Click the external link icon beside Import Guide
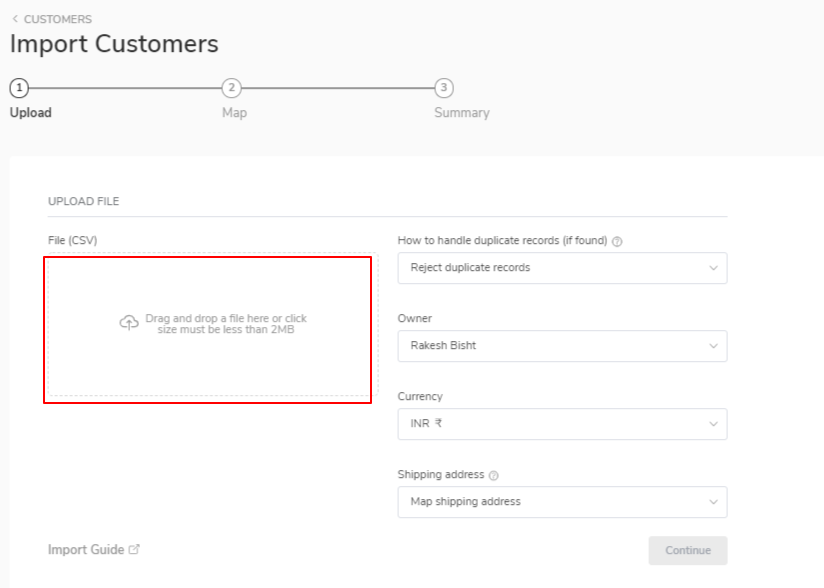This screenshot has height=588, width=824. click(x=135, y=550)
